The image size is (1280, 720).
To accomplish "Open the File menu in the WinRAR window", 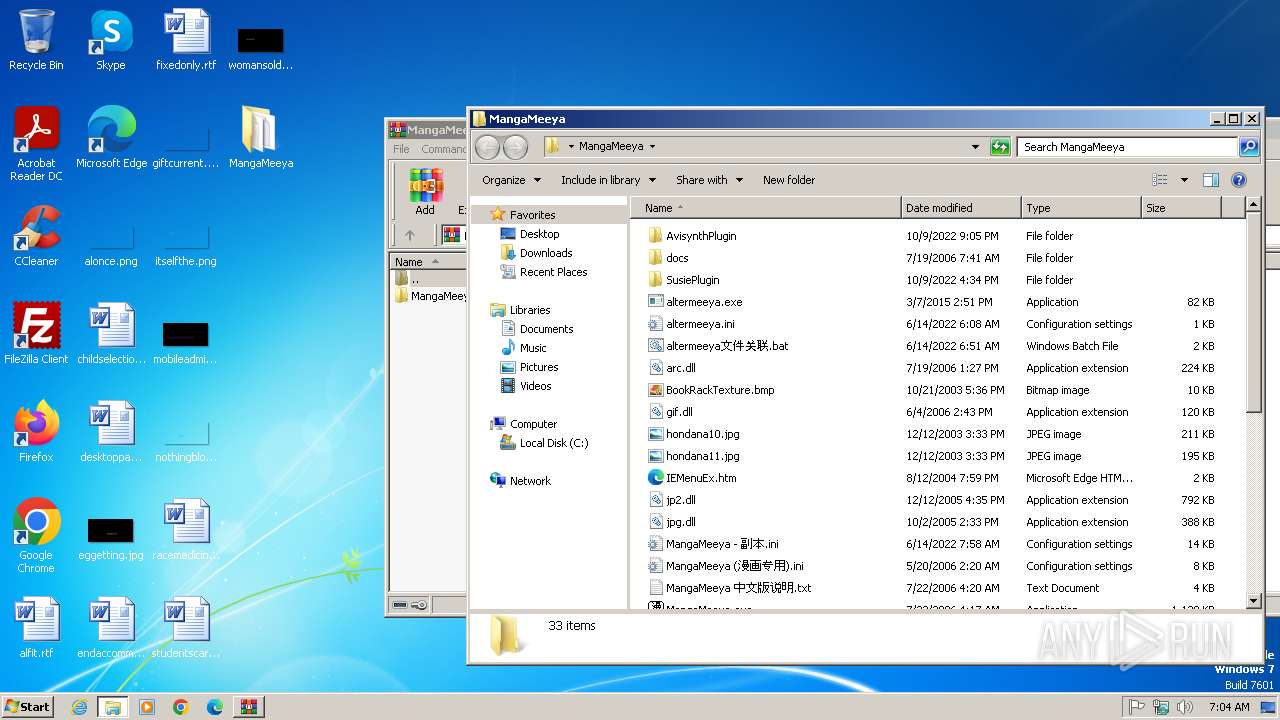I will click(401, 149).
